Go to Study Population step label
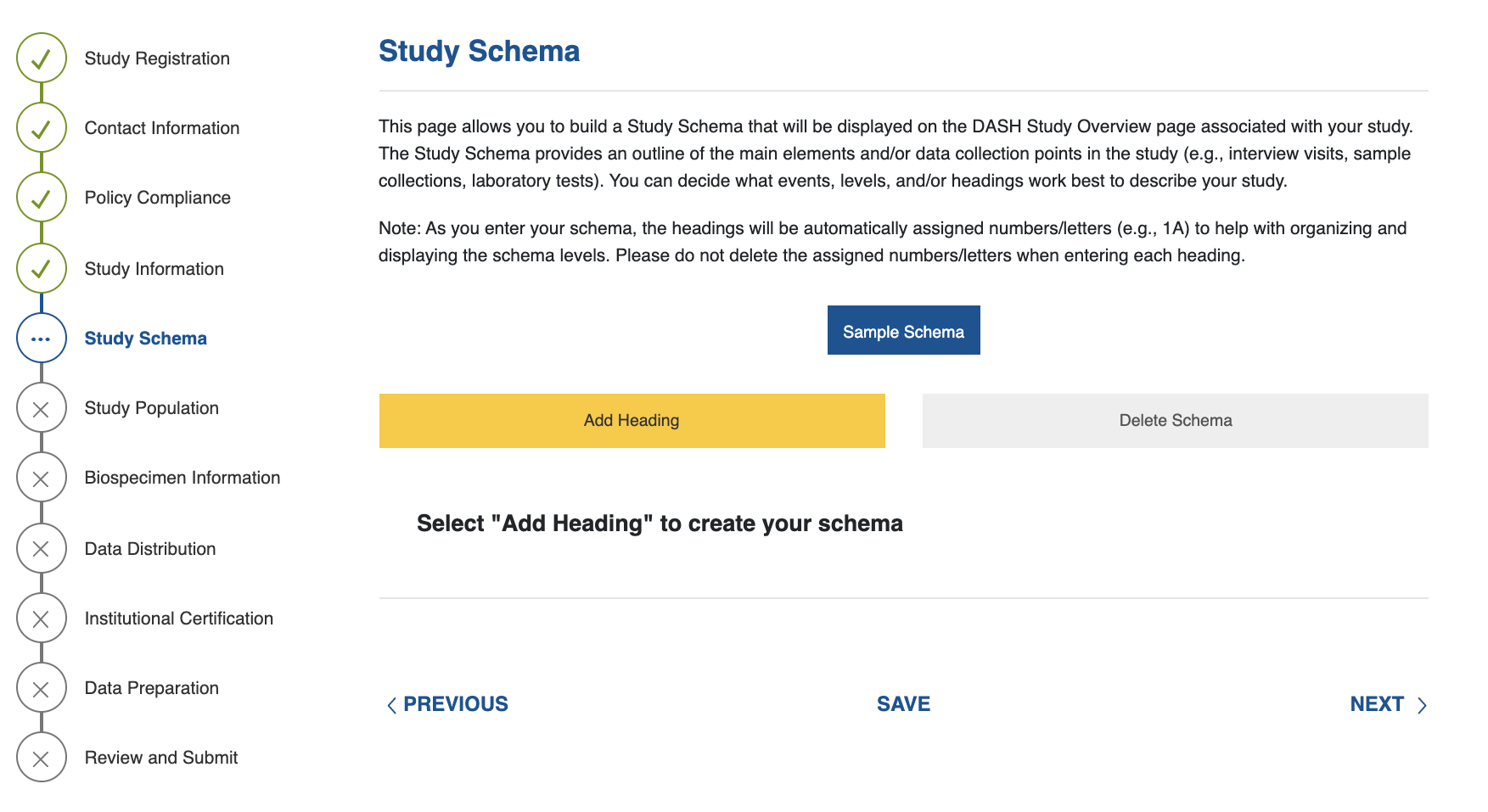The width and height of the screenshot is (1488, 812). pyautogui.click(x=151, y=408)
